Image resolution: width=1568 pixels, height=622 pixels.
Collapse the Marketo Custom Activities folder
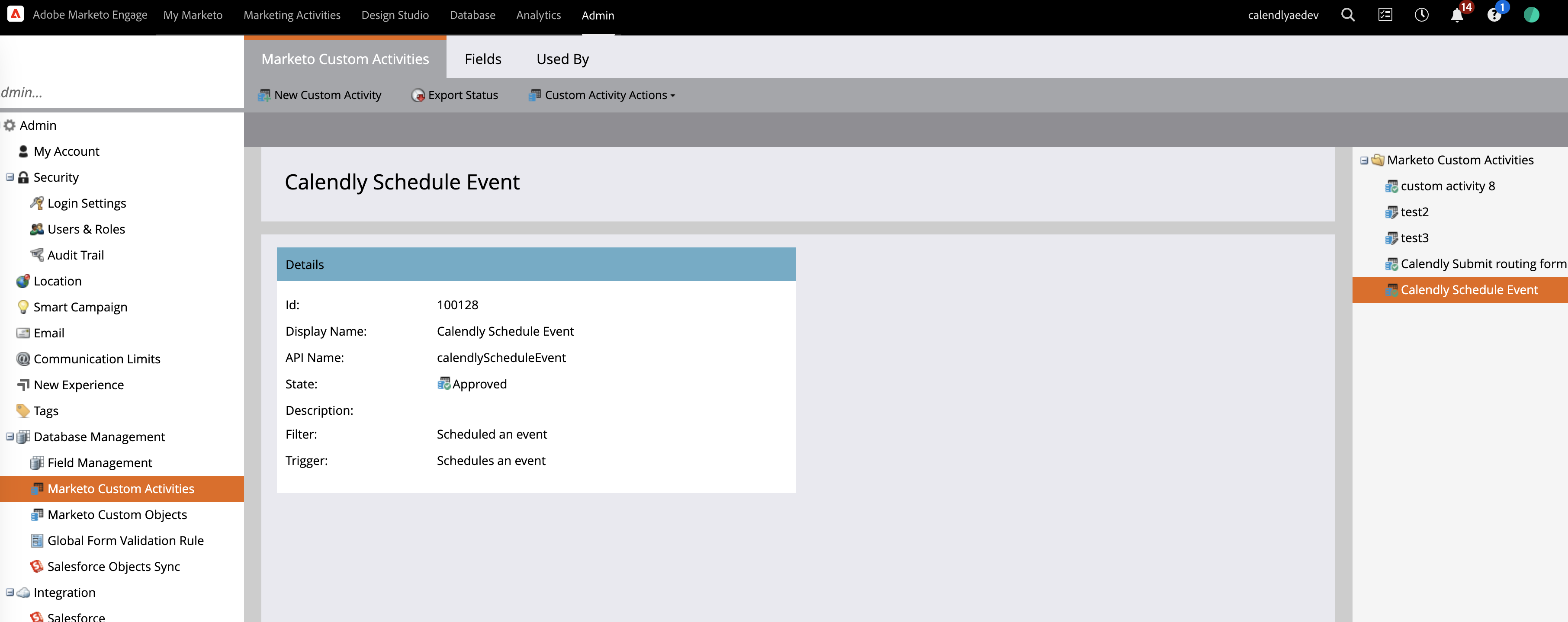pyautogui.click(x=1364, y=160)
